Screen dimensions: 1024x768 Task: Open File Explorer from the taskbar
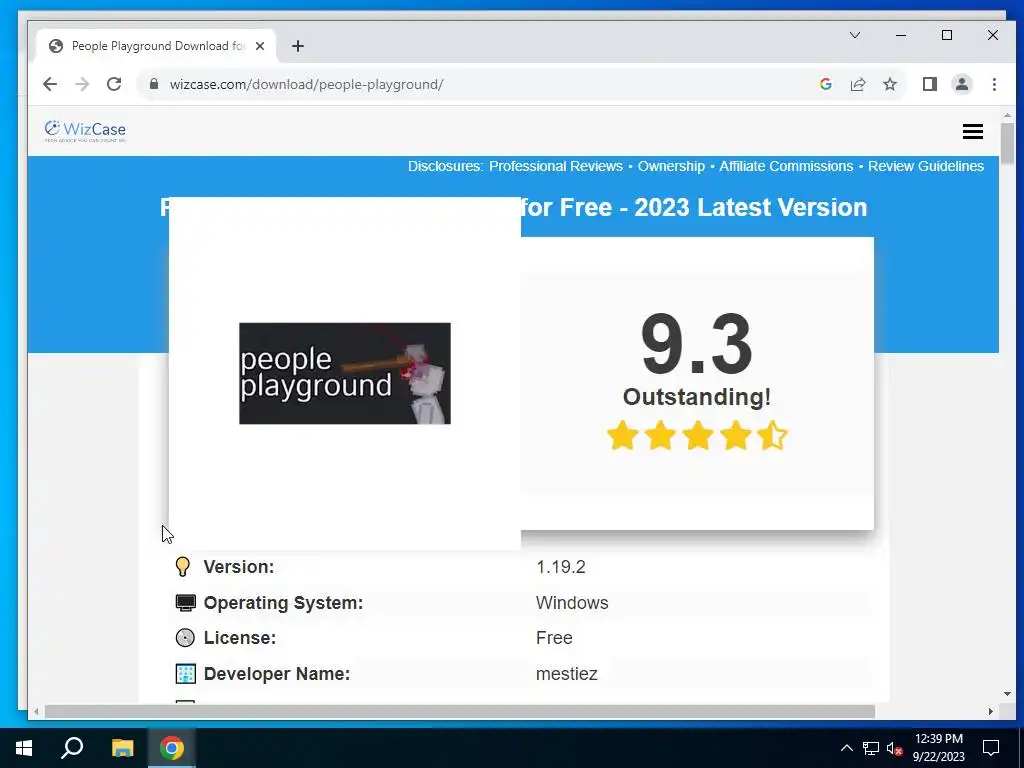click(x=122, y=748)
